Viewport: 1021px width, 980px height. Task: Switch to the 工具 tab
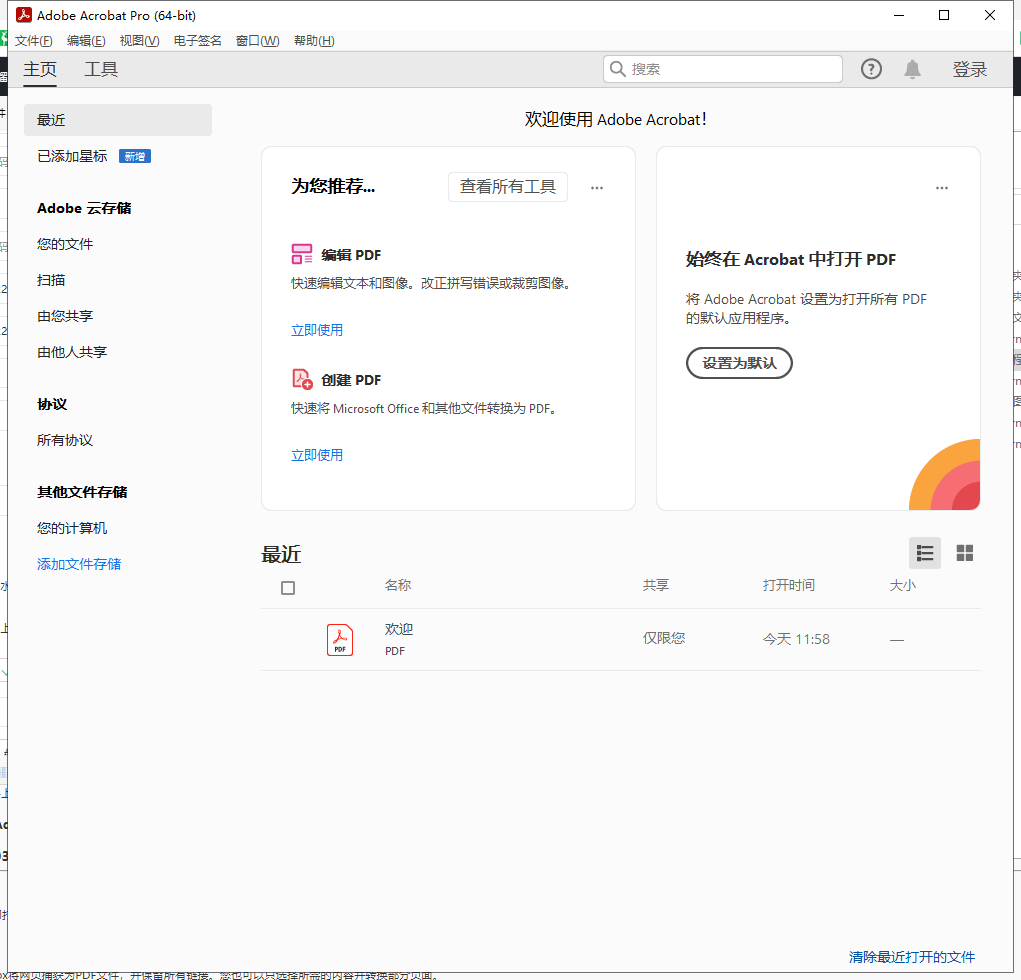coord(101,70)
